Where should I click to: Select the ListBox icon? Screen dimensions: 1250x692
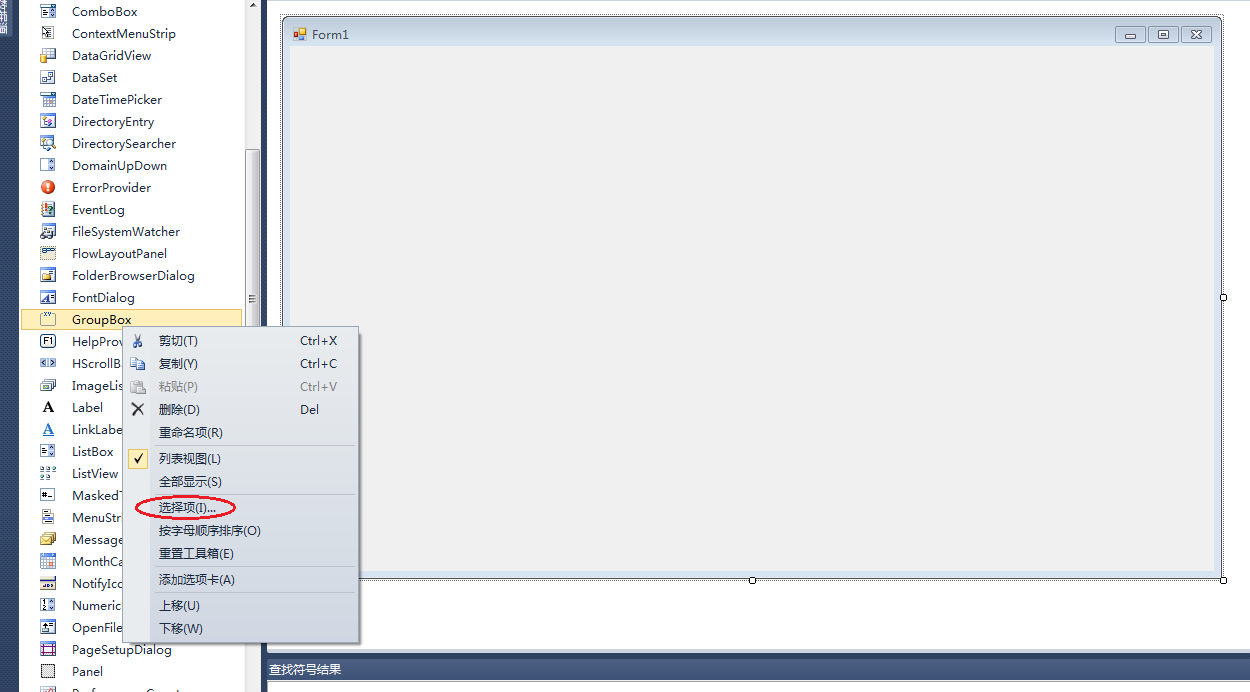click(48, 452)
